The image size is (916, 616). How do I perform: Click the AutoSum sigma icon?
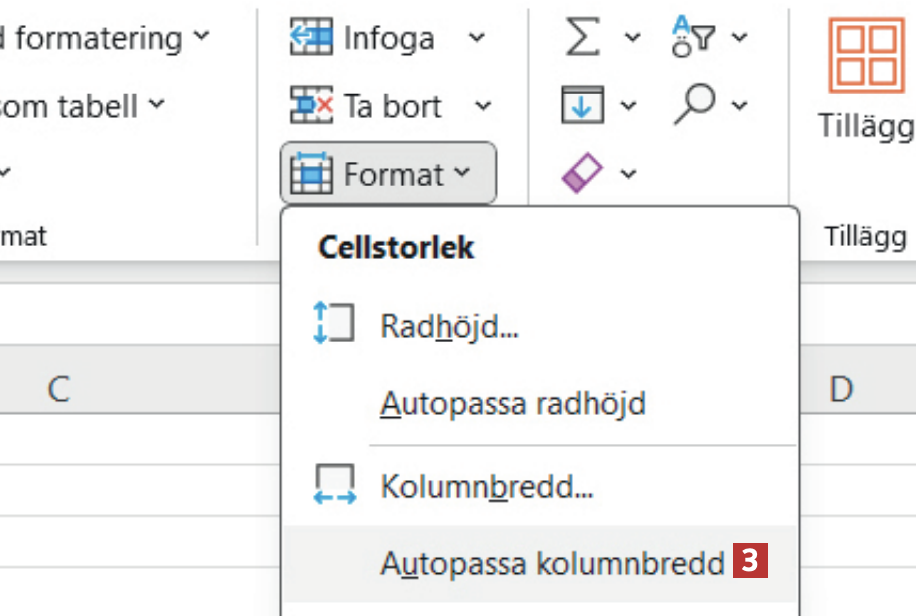584,38
